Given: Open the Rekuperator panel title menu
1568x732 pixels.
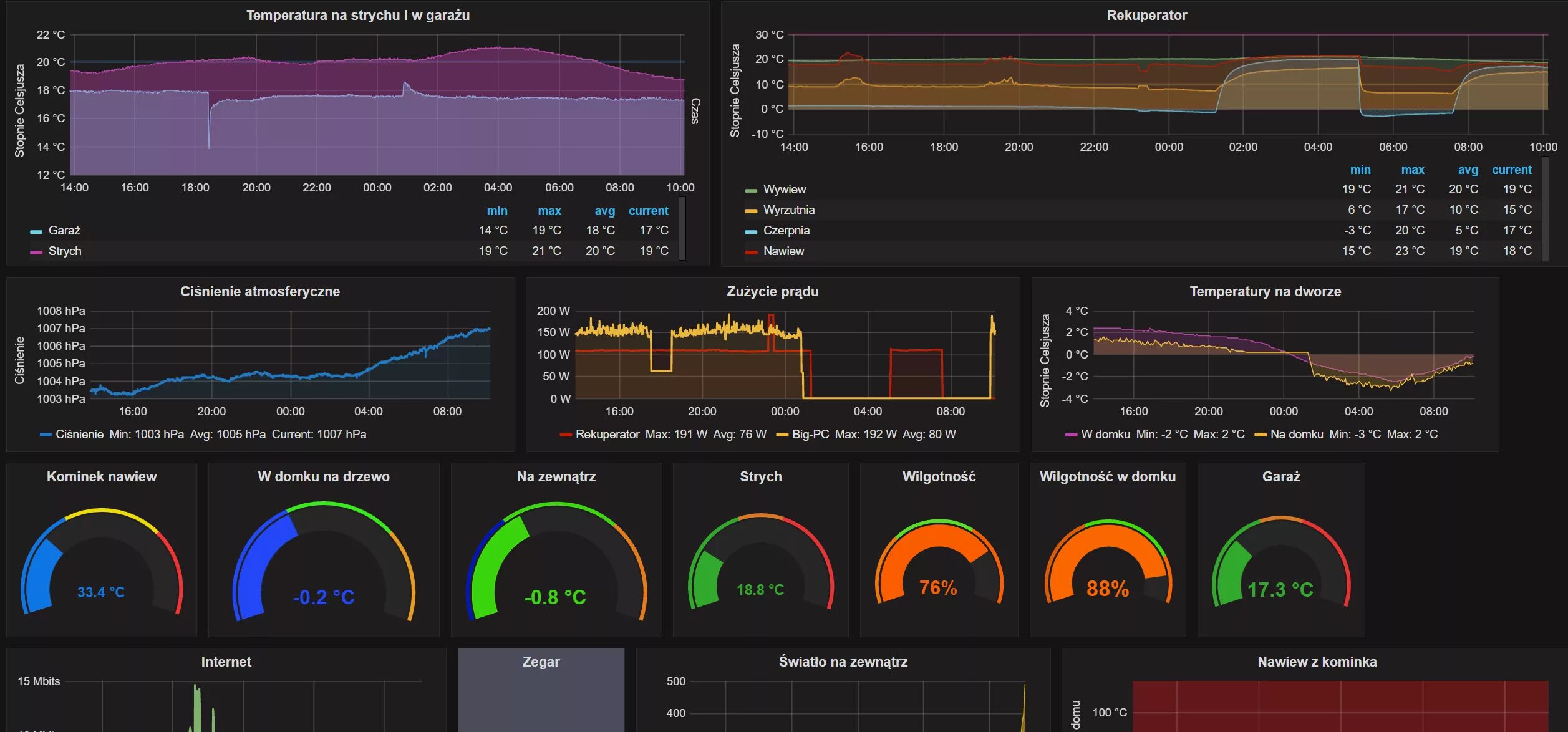Looking at the screenshot, I should point(1146,16).
